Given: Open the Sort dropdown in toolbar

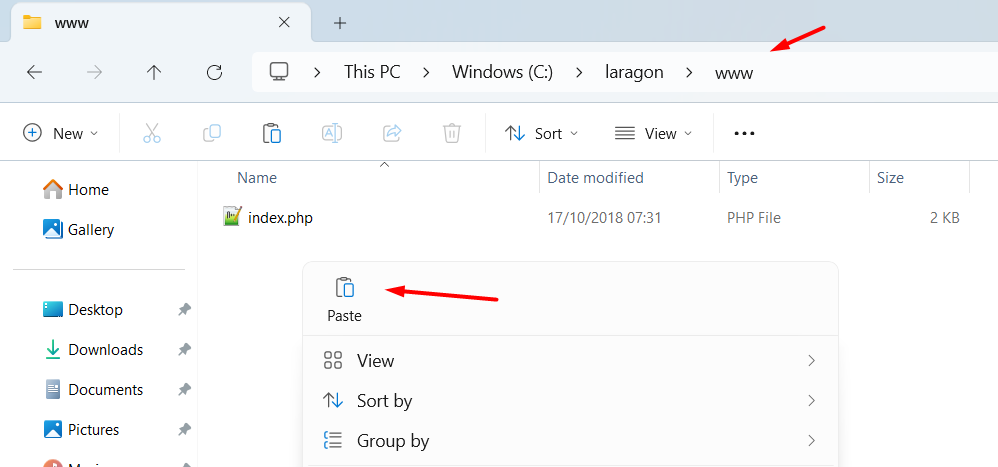Looking at the screenshot, I should (540, 133).
